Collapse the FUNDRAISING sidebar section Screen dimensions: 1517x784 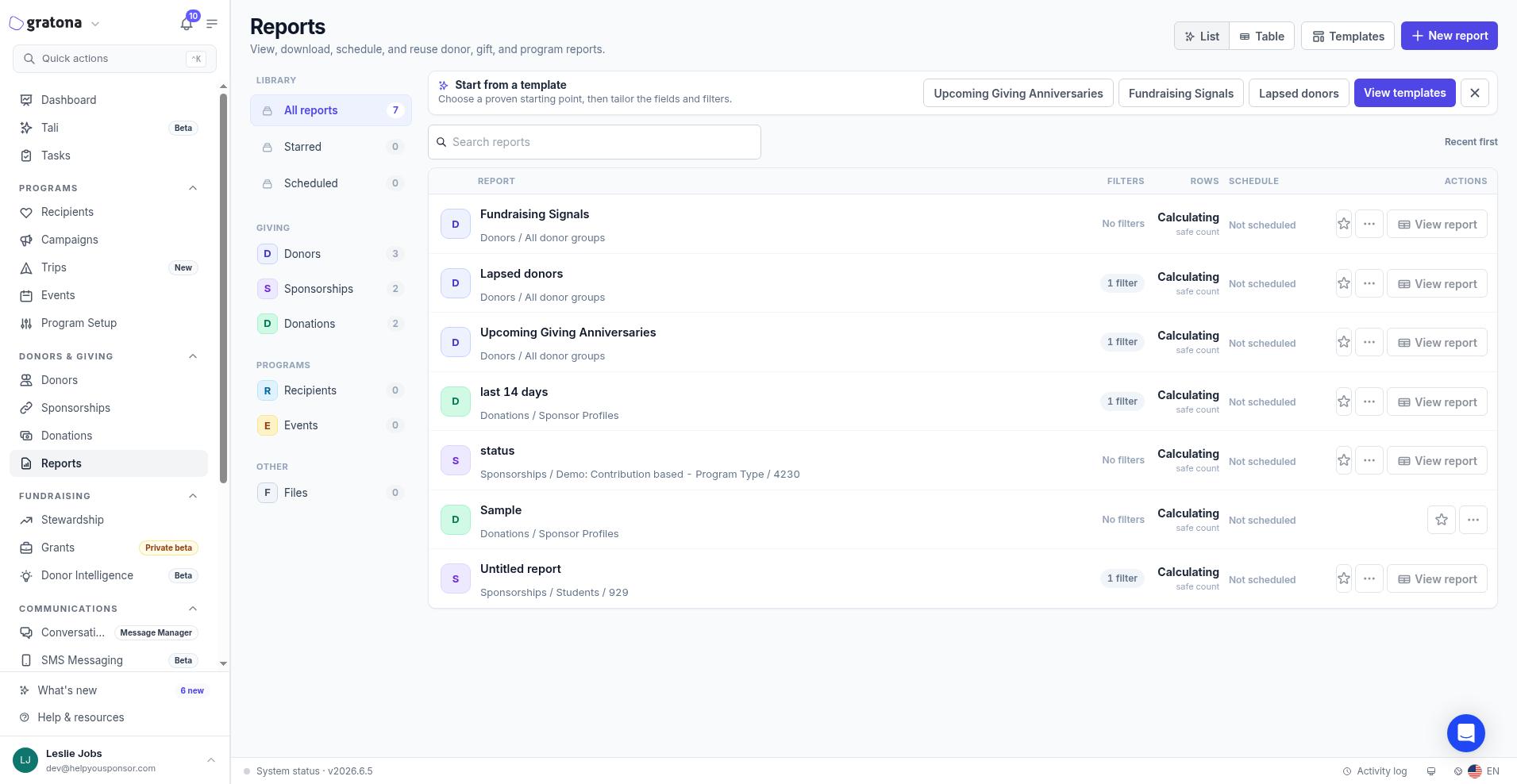pos(192,496)
